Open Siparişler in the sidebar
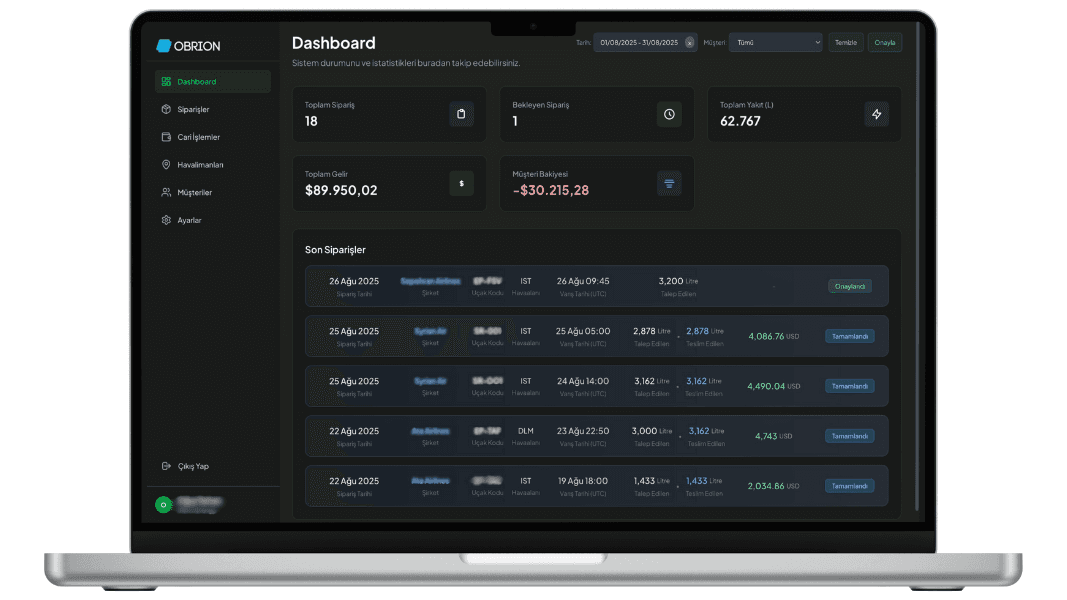Screen dimensions: 1067x600 coord(193,109)
